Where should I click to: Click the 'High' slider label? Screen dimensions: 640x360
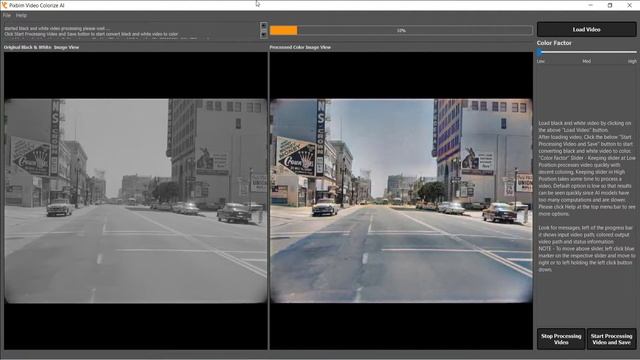point(632,61)
